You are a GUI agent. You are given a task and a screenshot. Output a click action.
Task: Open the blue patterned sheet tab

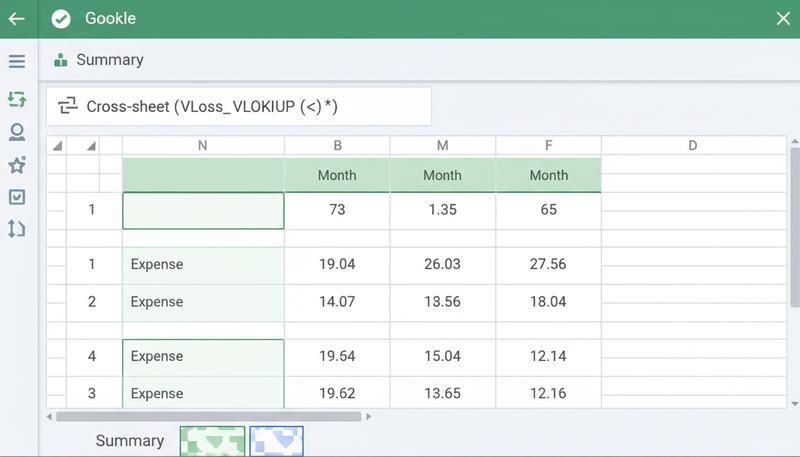pyautogui.click(x=277, y=441)
